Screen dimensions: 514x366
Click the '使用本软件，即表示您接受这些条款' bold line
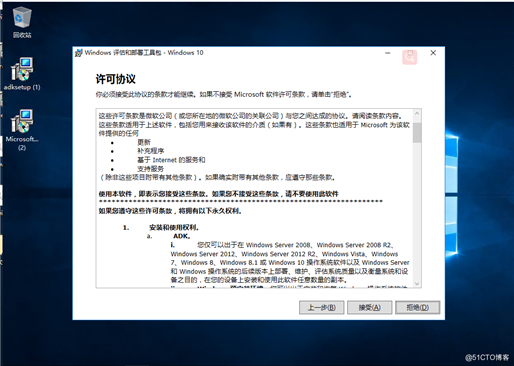point(218,194)
